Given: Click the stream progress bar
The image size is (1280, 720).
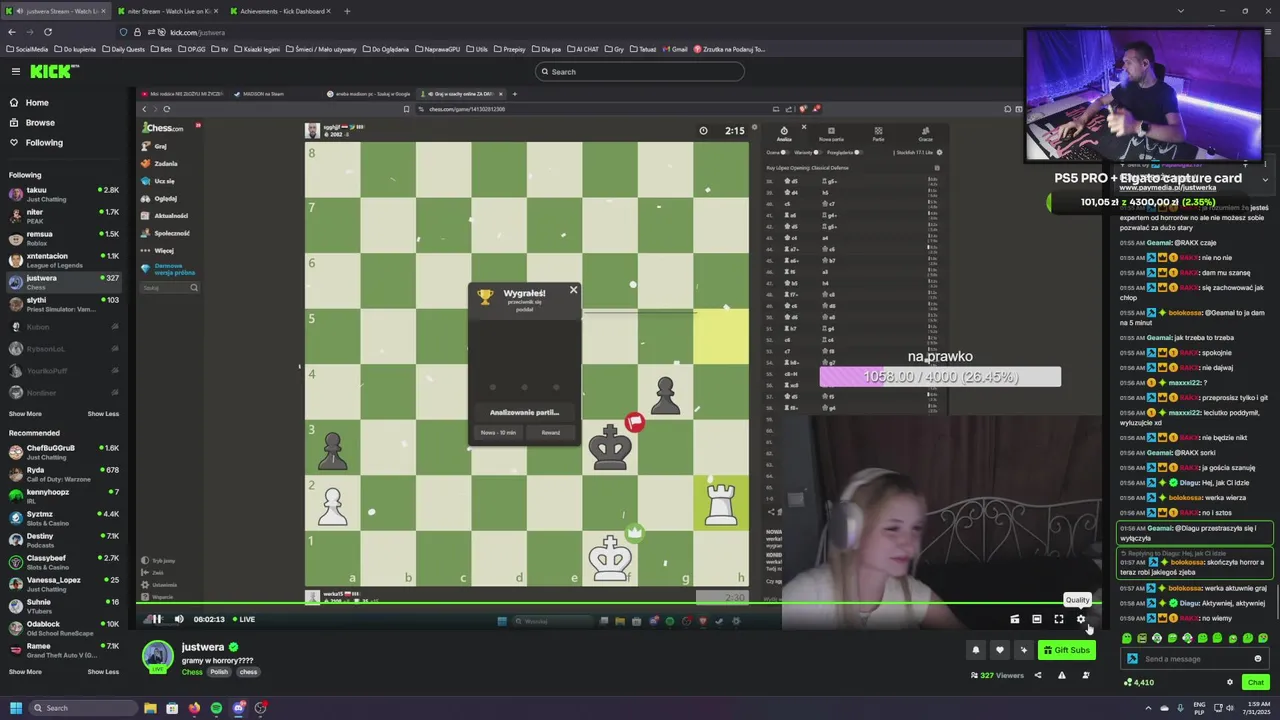Looking at the screenshot, I should pos(620,603).
